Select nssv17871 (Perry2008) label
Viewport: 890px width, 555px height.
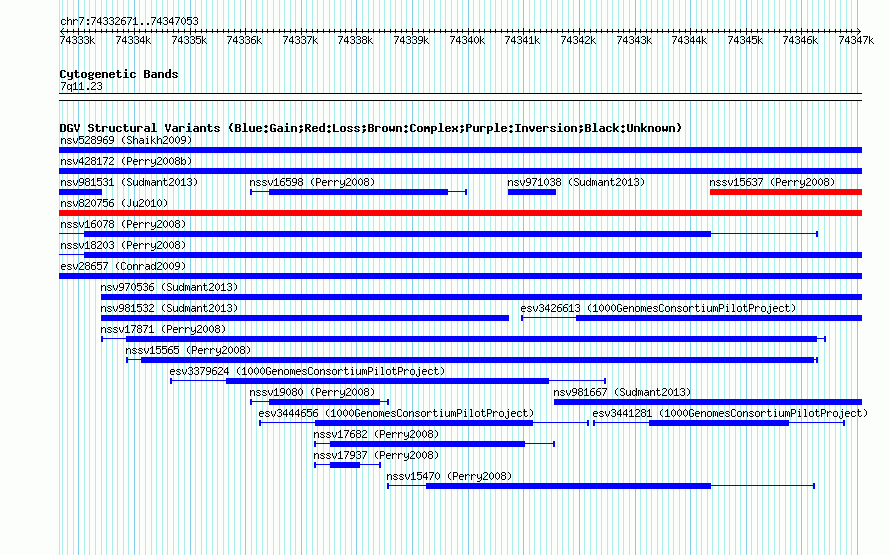coord(163,329)
